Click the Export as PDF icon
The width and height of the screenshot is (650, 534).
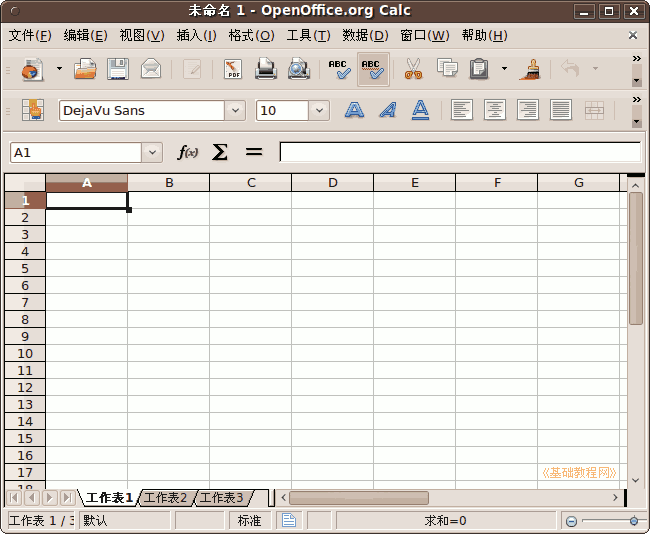tap(233, 69)
